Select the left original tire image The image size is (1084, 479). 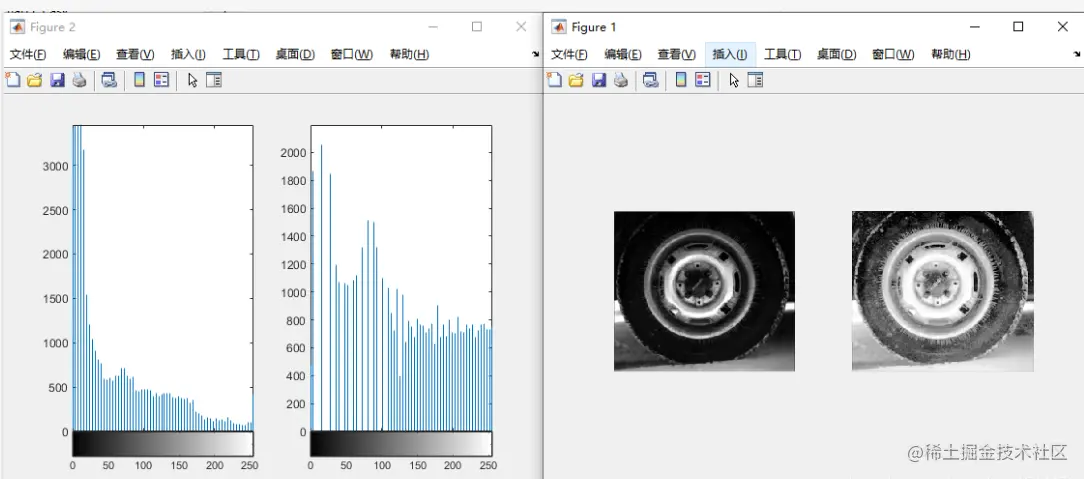click(704, 291)
